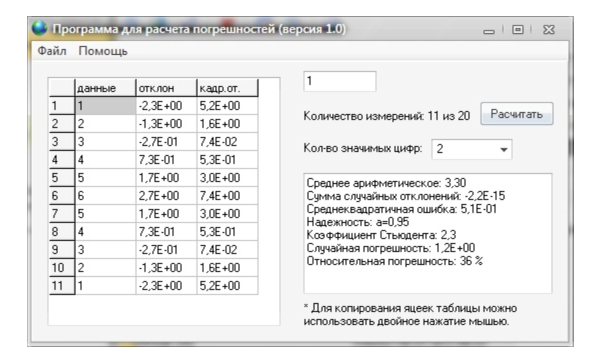Click the Среднее арифметическое: 3,30 result line
Screen dimensions: 600x363
pyautogui.click(x=386, y=183)
